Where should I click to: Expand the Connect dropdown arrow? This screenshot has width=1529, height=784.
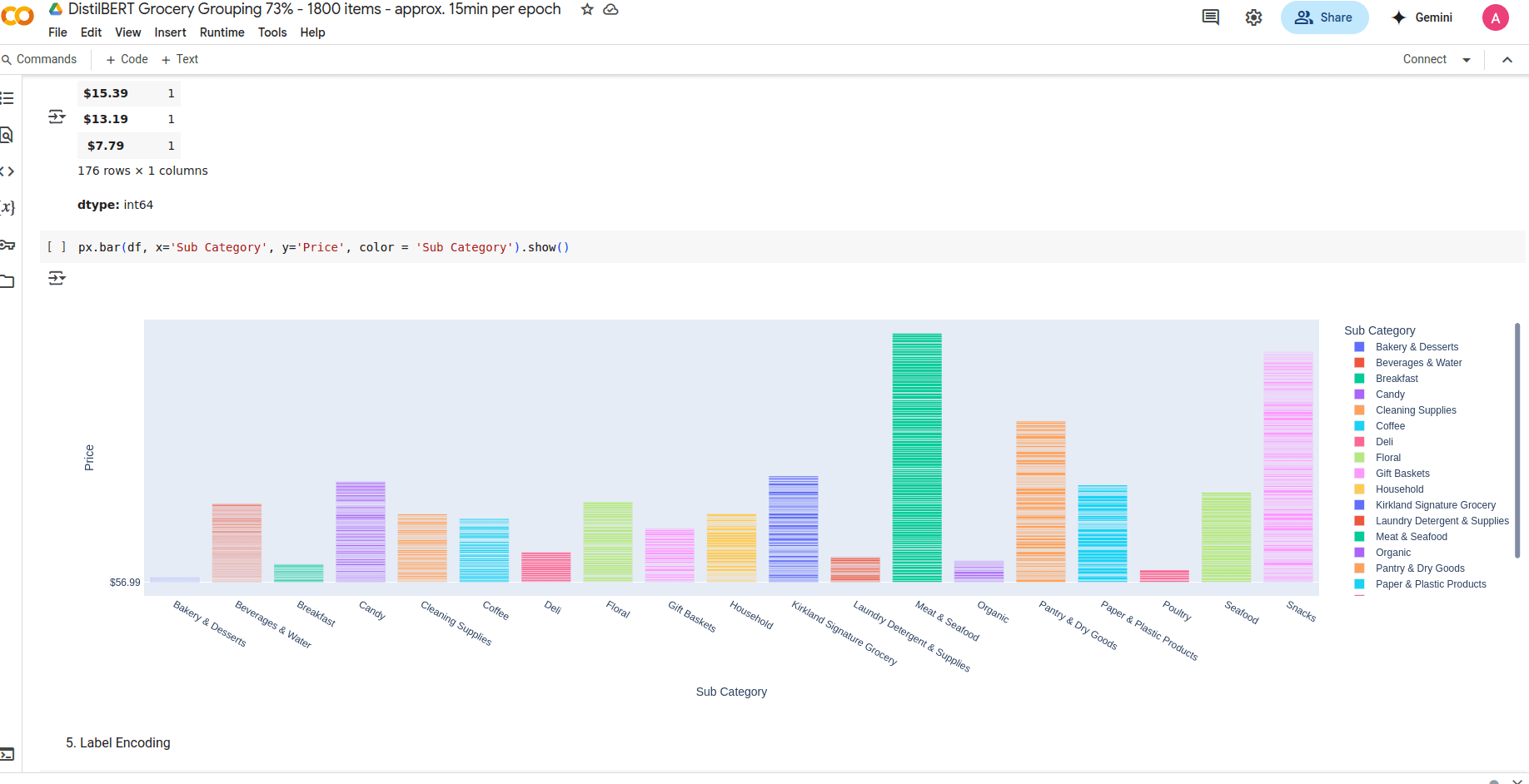click(1467, 60)
